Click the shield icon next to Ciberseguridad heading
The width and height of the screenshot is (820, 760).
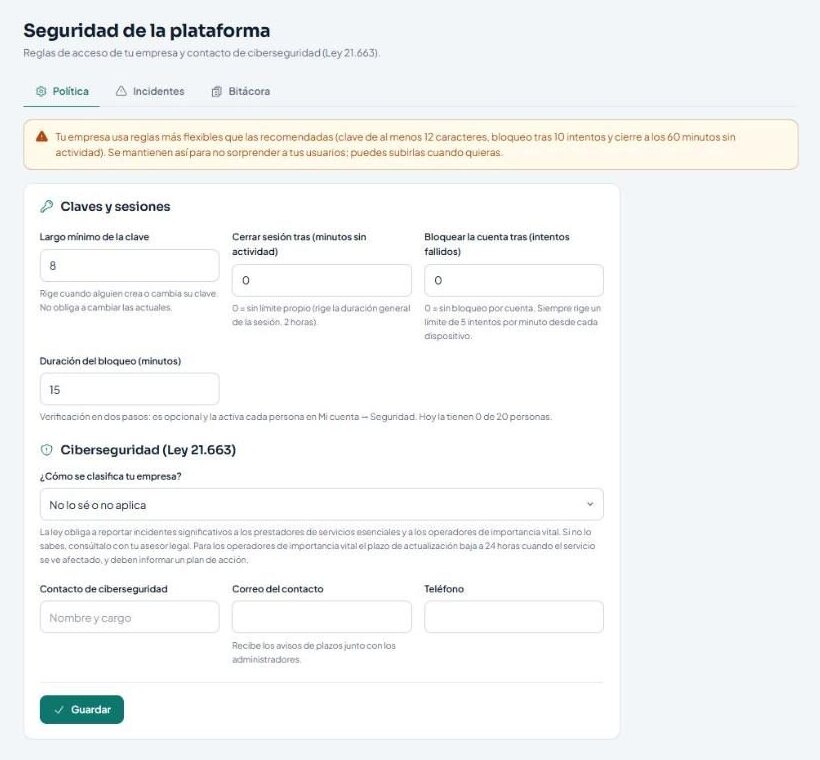(47, 450)
